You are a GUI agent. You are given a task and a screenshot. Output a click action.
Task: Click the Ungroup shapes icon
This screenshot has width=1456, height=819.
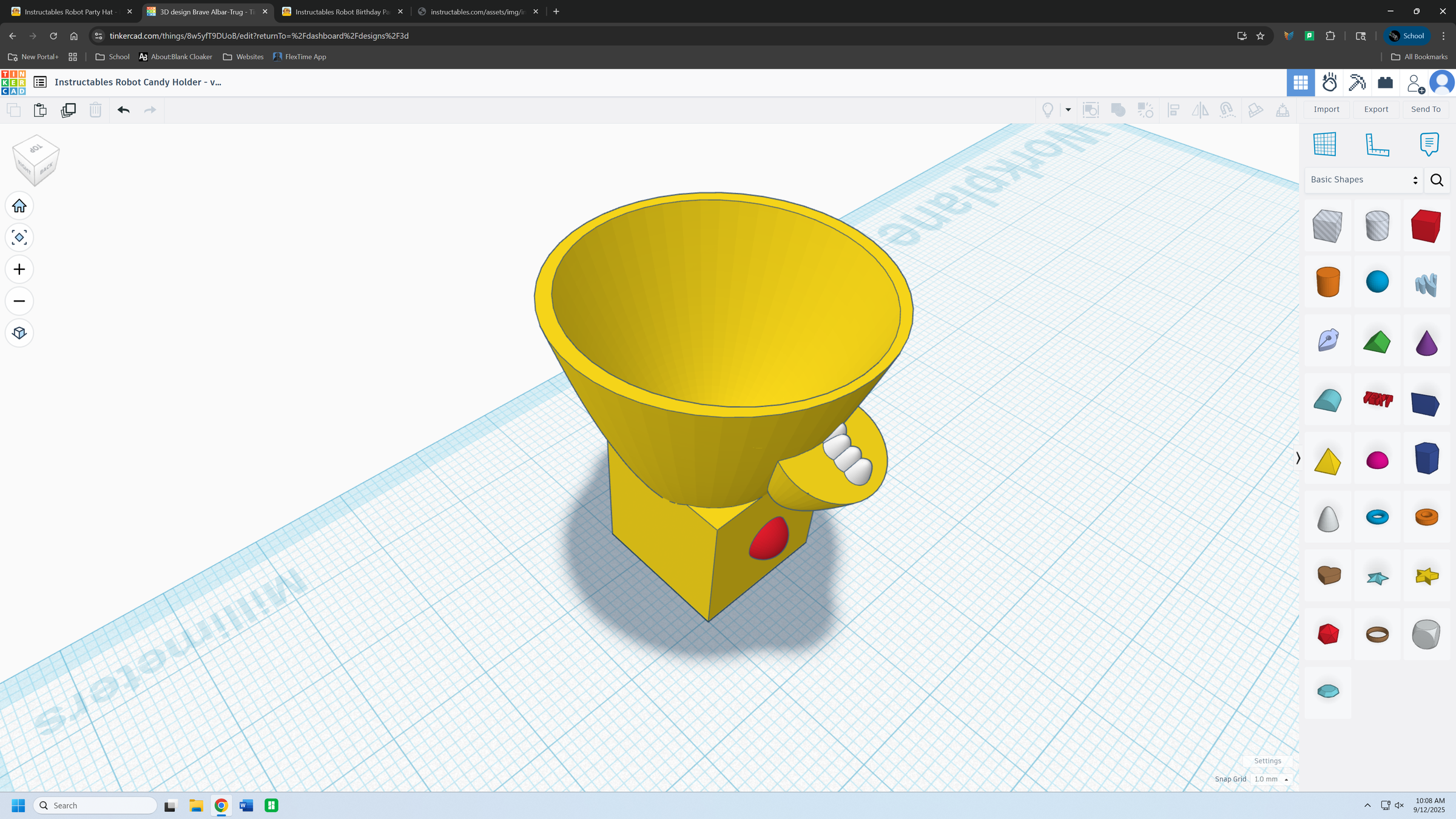coord(1145,110)
